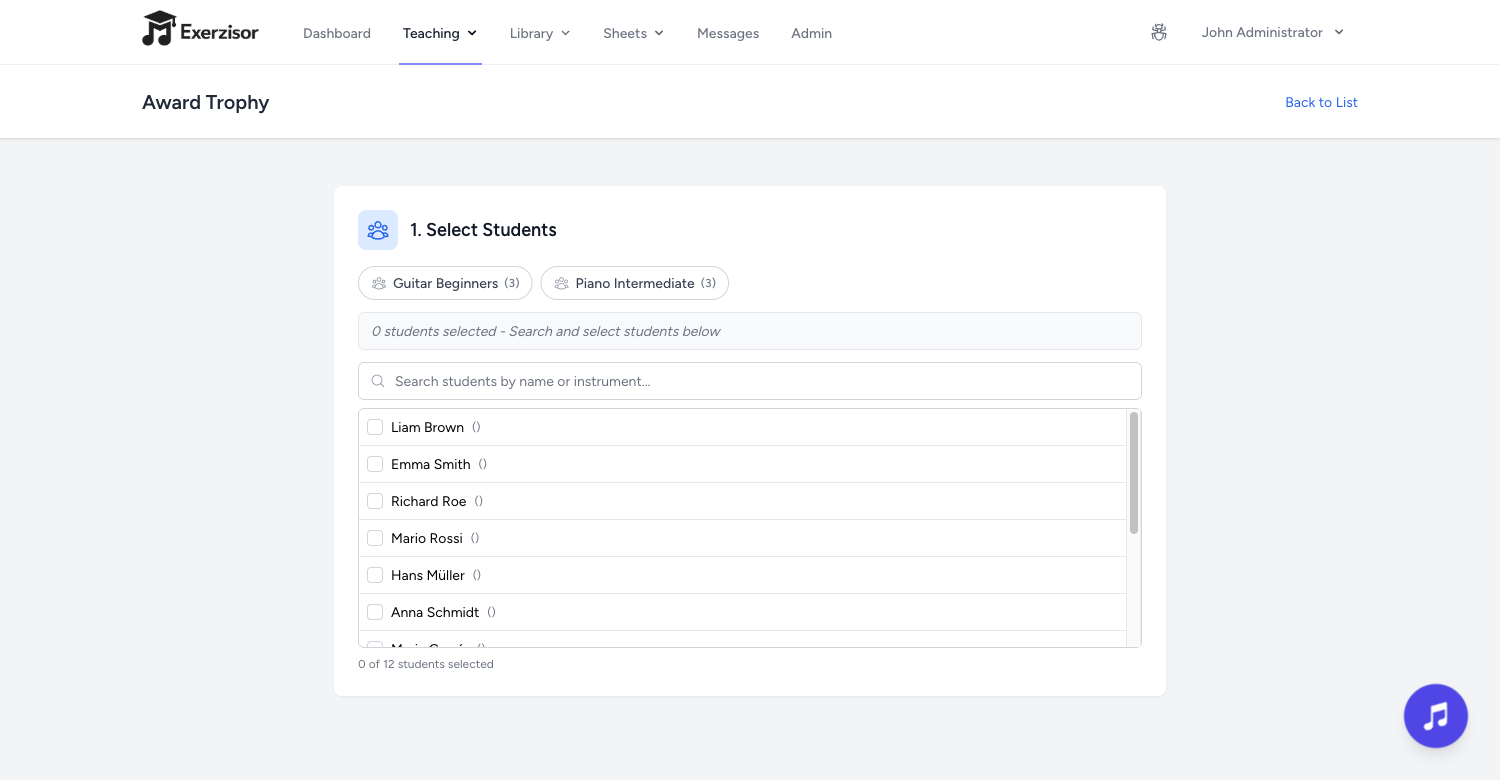Click the '0 students selected' status banner
Viewport: 1500px width, 780px height.
(750, 331)
